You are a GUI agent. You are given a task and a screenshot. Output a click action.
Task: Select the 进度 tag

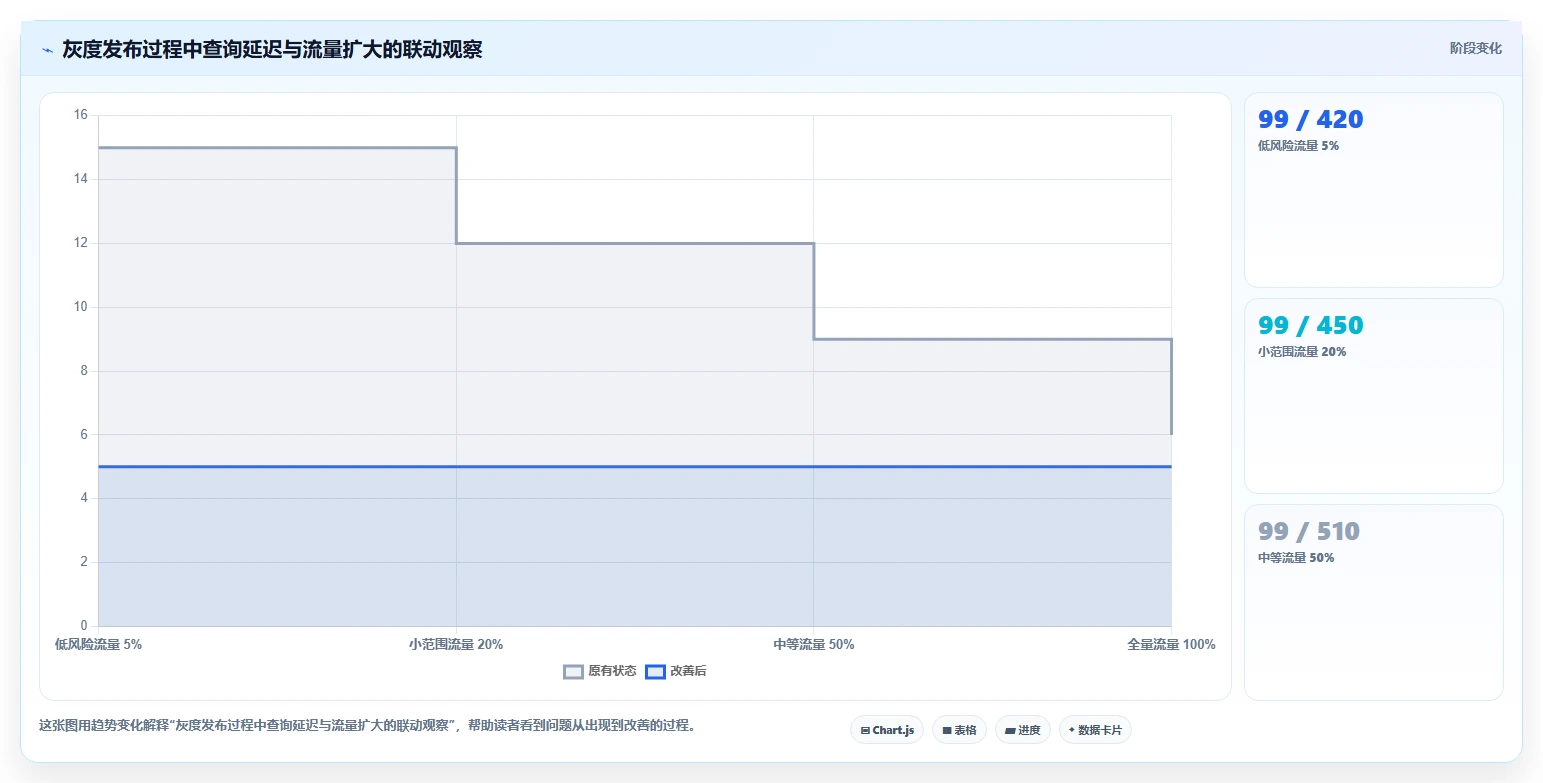click(1023, 730)
